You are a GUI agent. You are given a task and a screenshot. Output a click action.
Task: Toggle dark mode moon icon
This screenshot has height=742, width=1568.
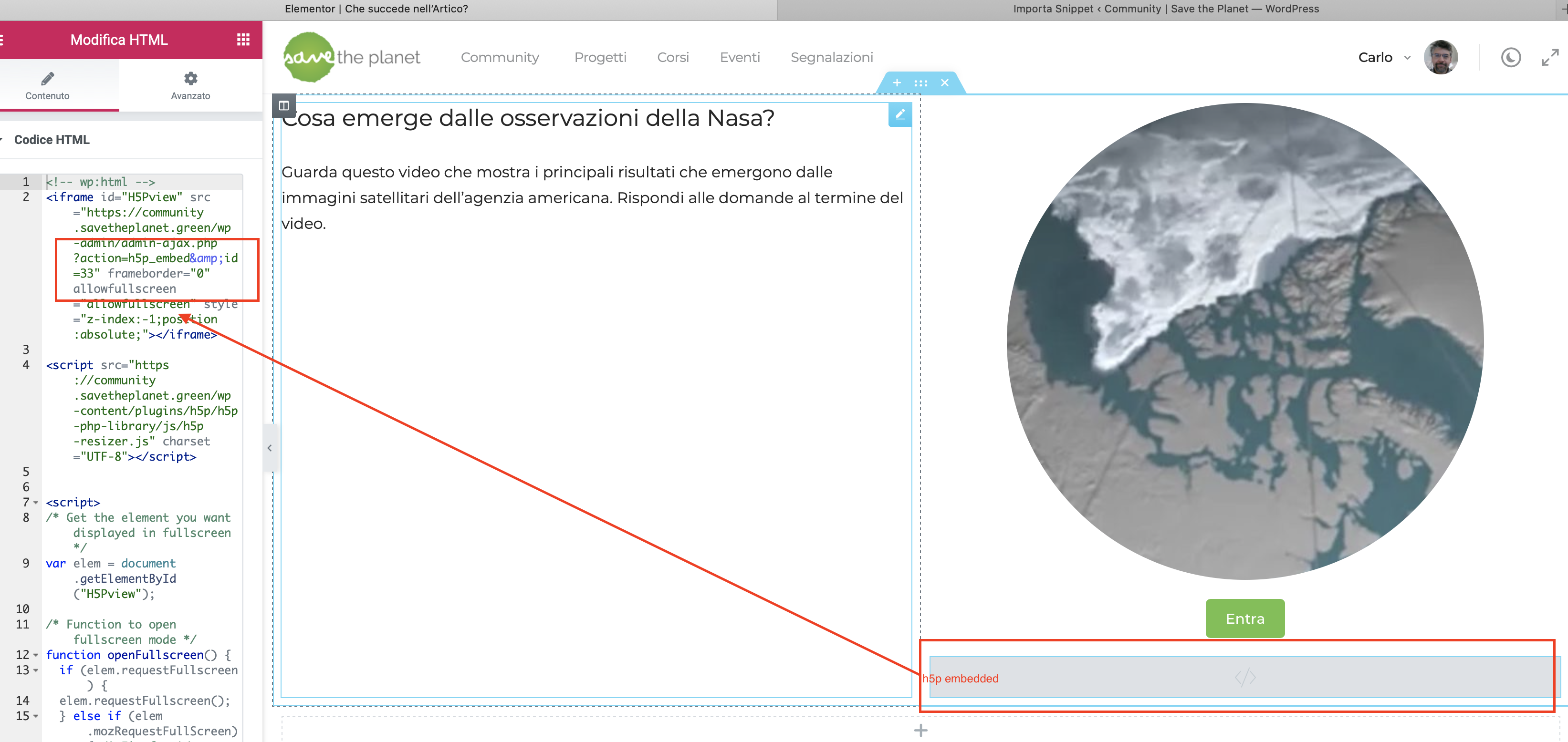coord(1511,57)
